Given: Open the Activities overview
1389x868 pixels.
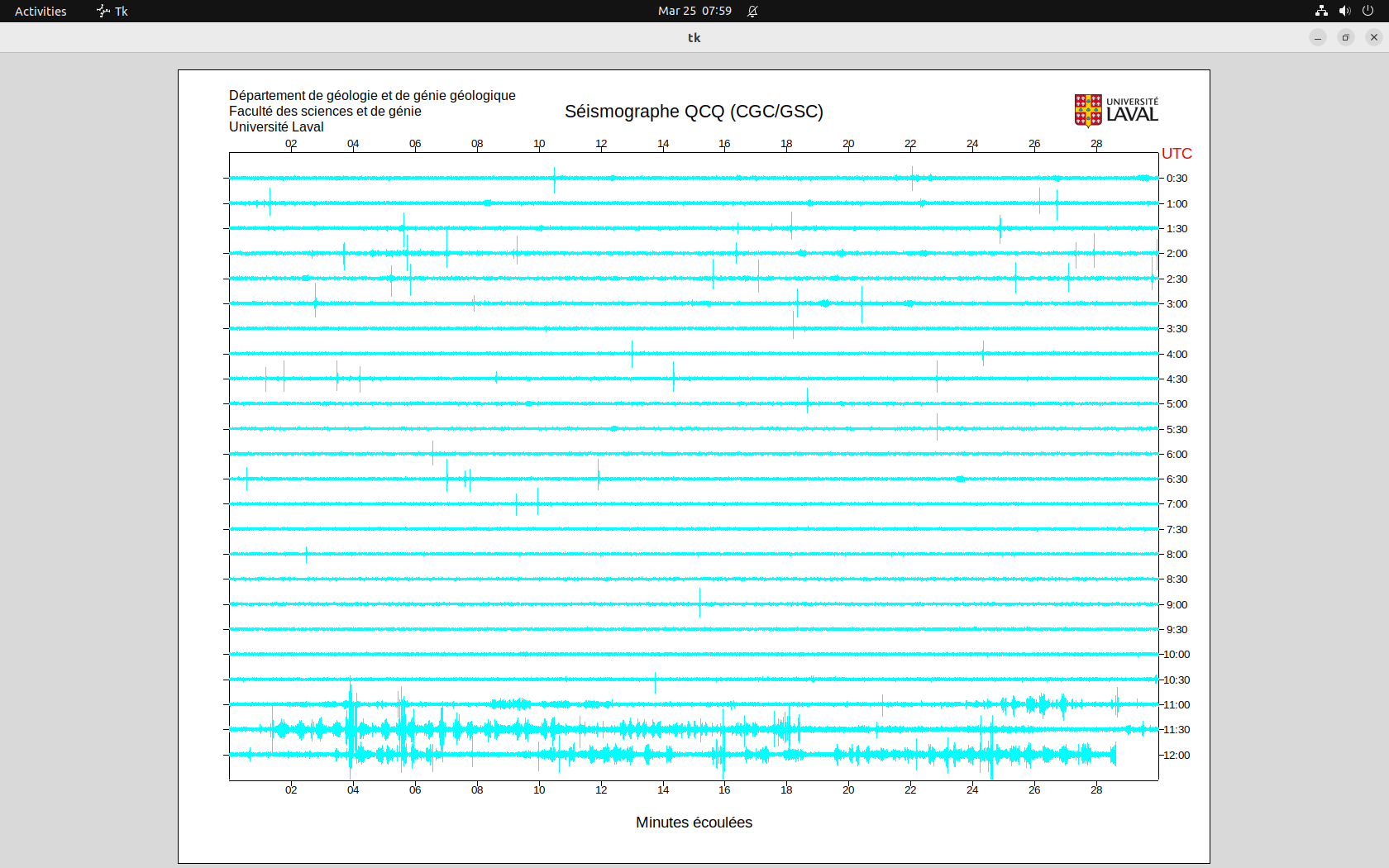Looking at the screenshot, I should 41,11.
